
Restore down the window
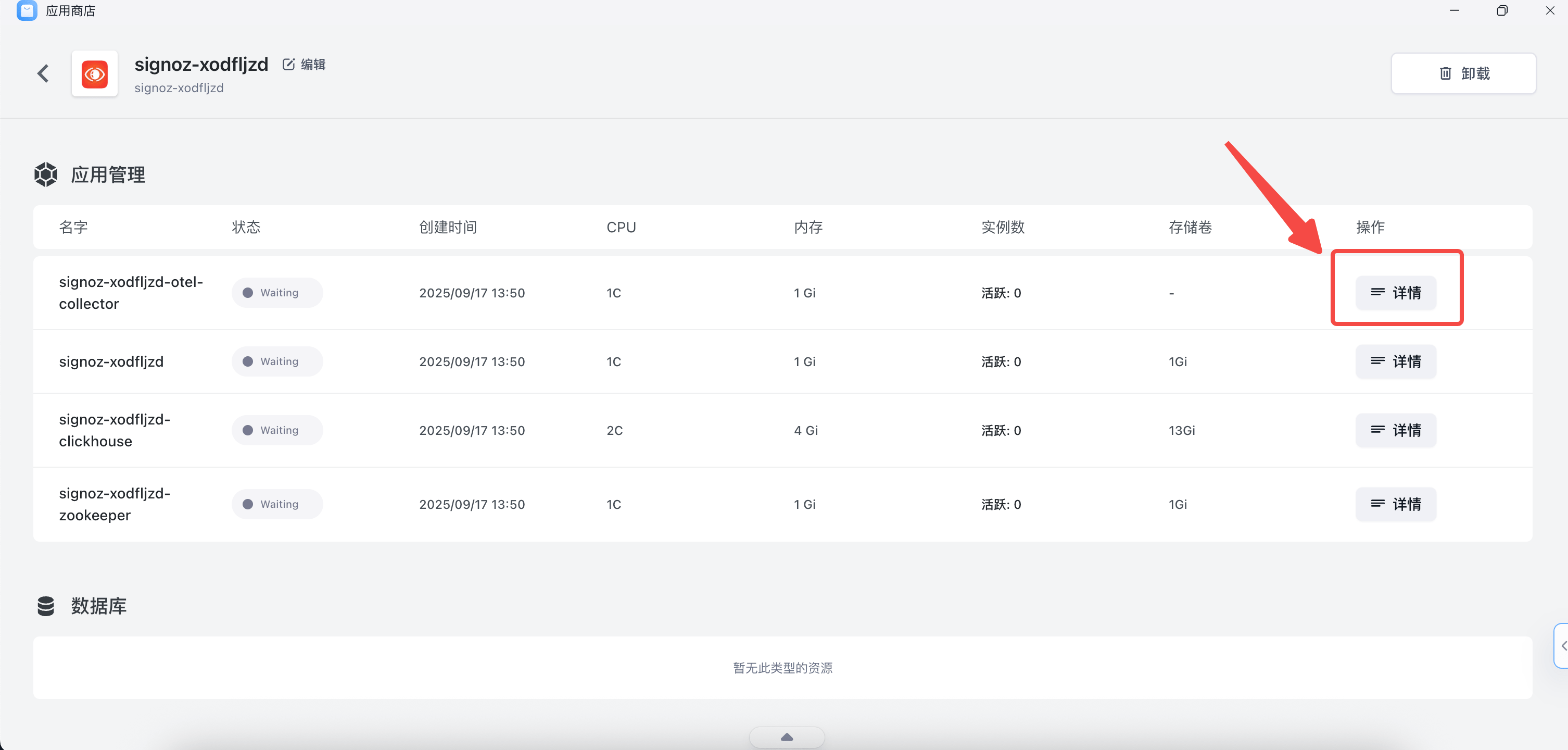(x=1502, y=10)
